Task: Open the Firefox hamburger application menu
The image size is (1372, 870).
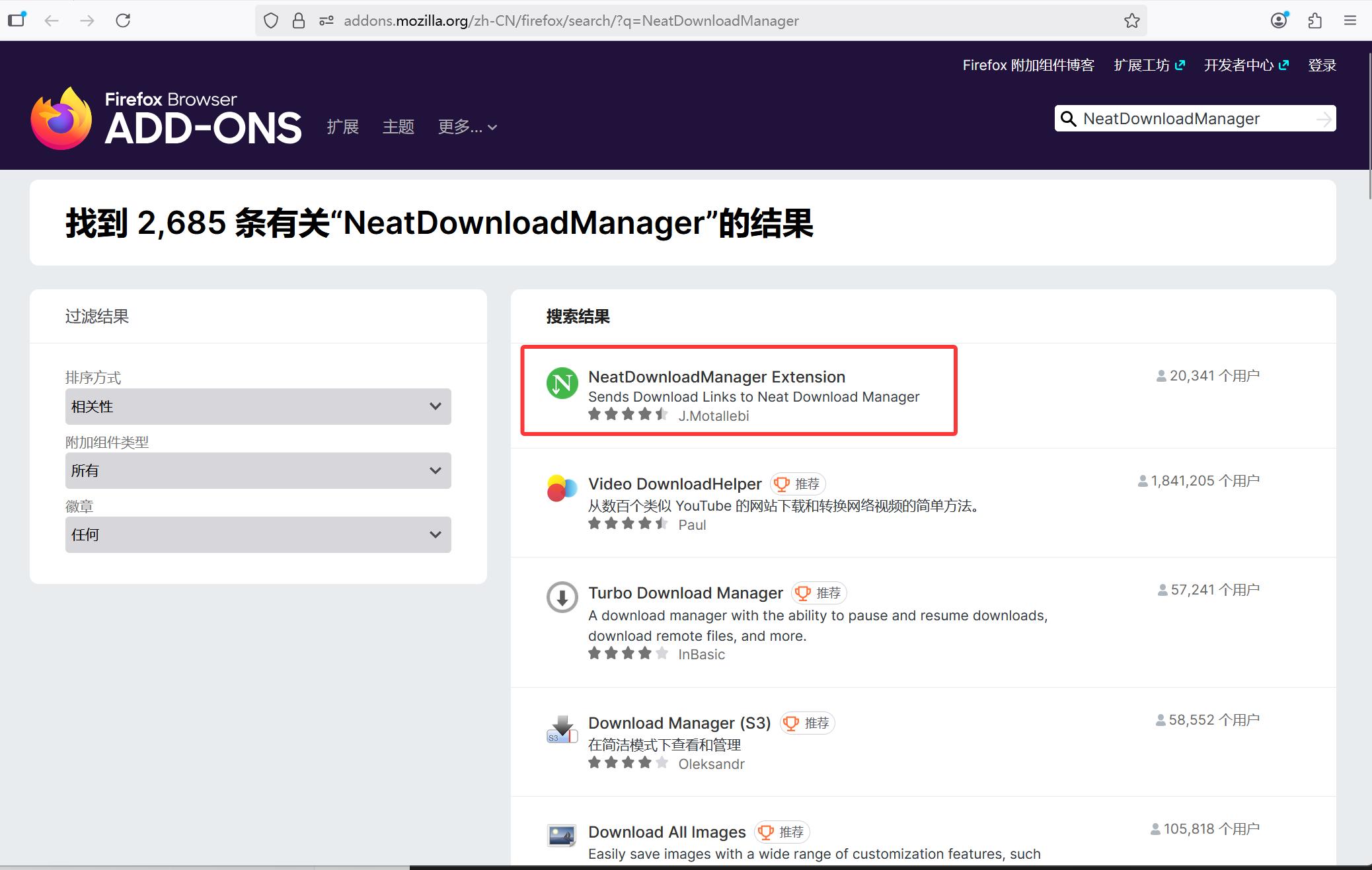Action: click(x=1350, y=20)
